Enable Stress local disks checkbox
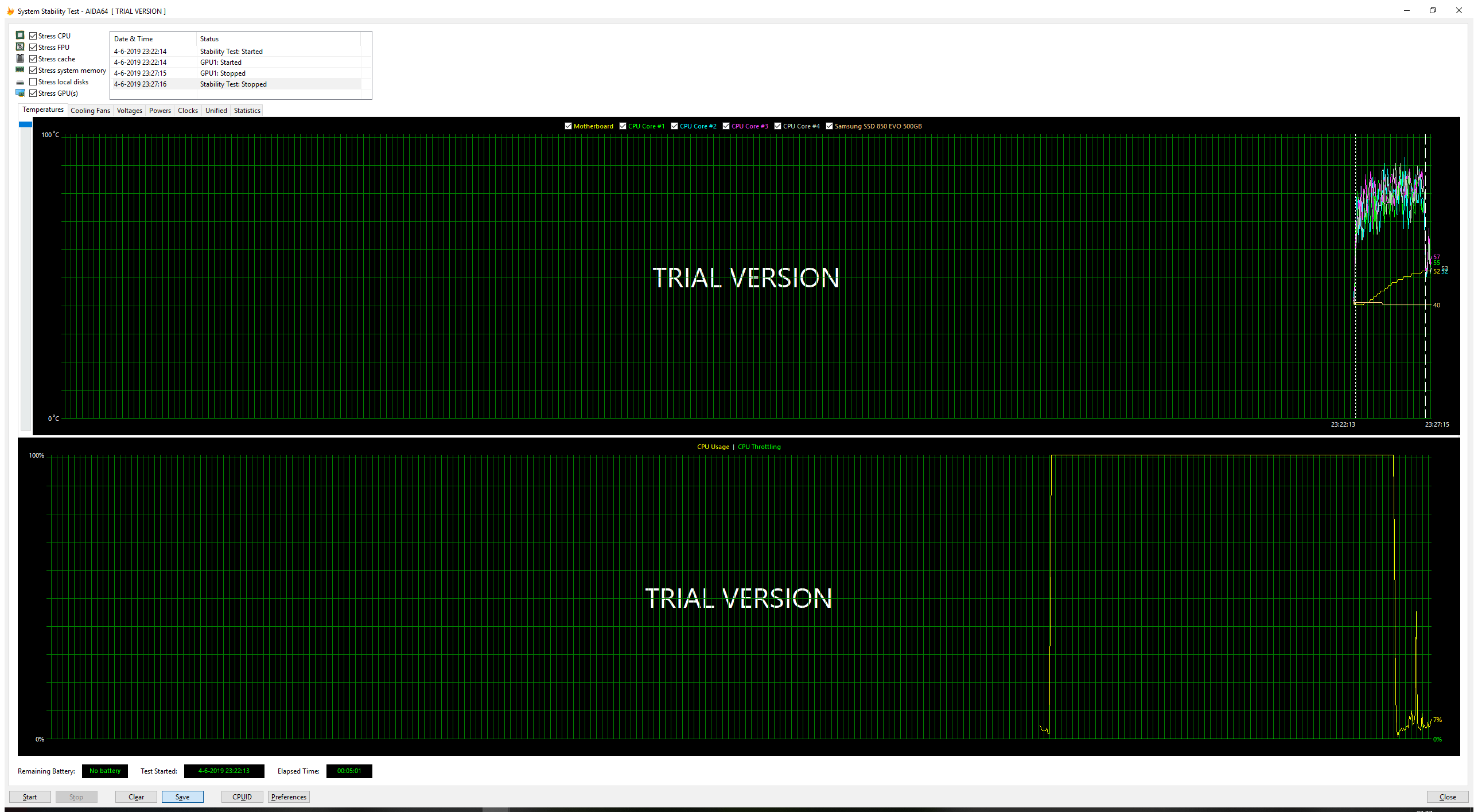1478x812 pixels. (x=33, y=82)
